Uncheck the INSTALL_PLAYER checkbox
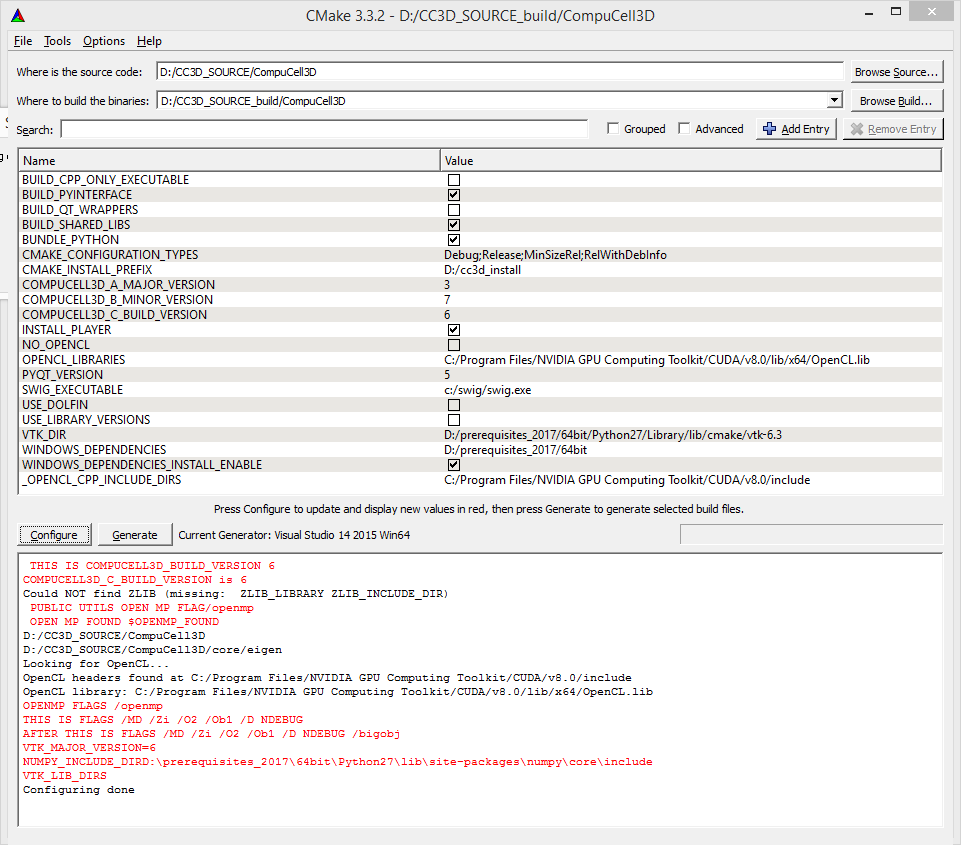Viewport: 961px width, 845px height. (454, 330)
